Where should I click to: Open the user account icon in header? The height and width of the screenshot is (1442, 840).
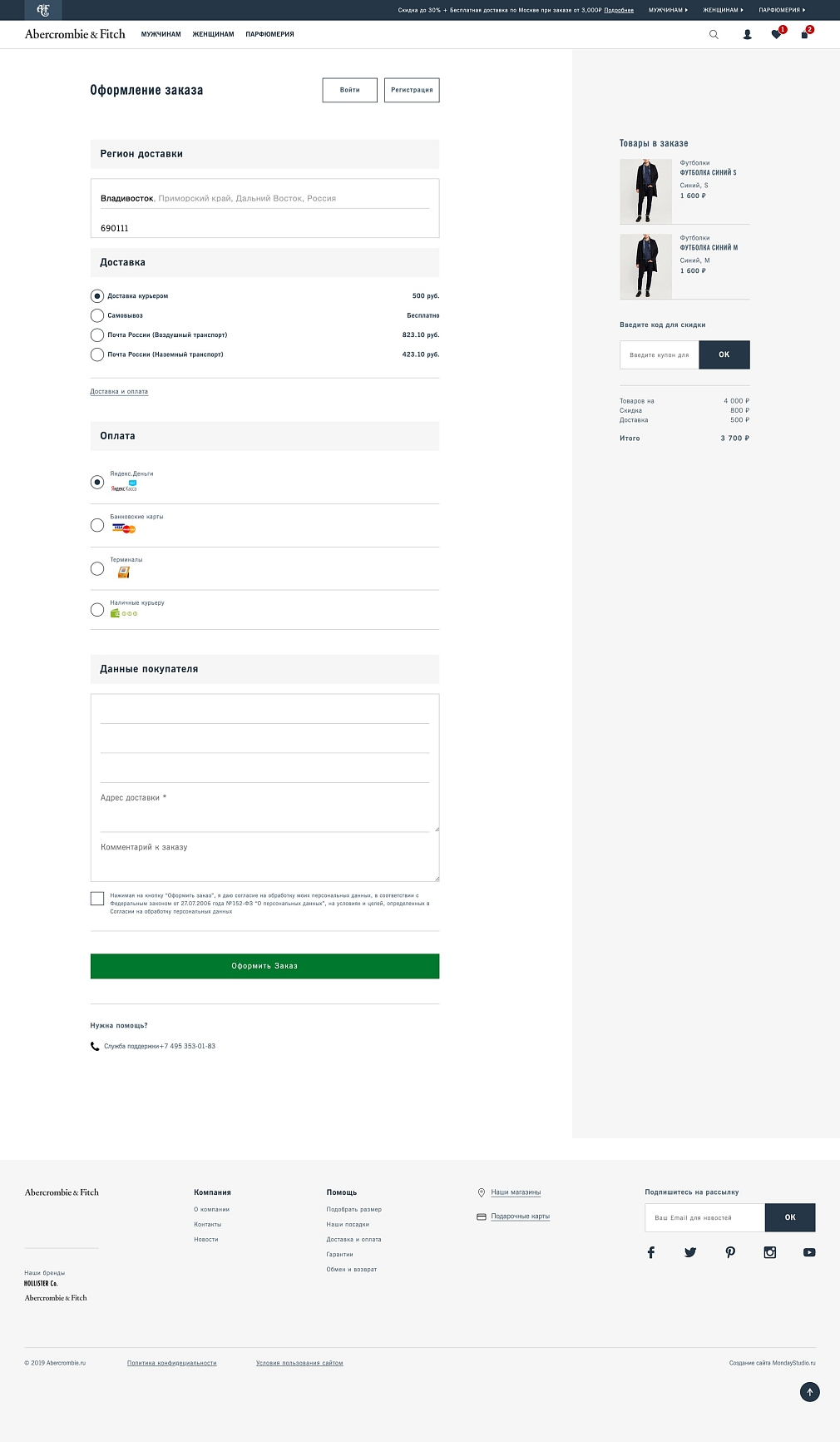pyautogui.click(x=747, y=34)
